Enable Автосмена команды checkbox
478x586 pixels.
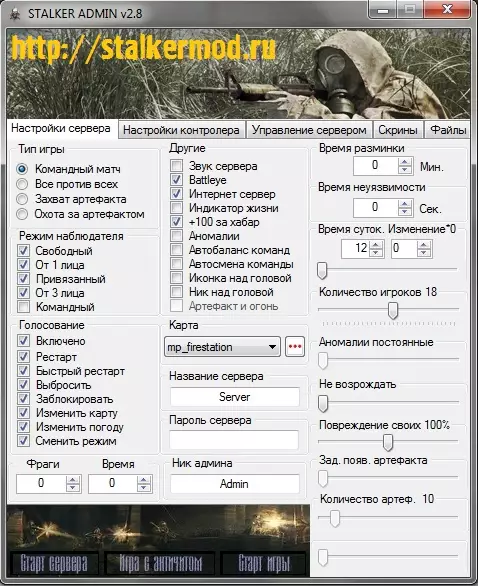coord(176,264)
